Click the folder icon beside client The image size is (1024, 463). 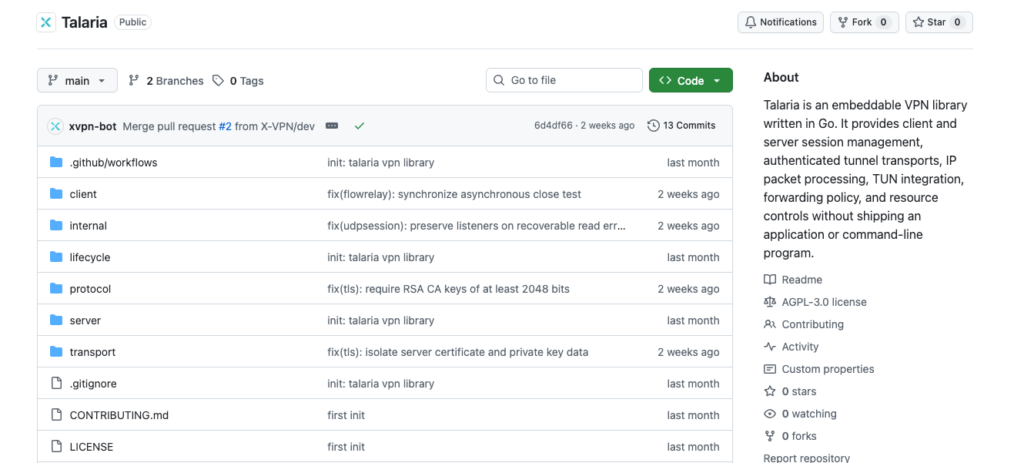point(56,194)
